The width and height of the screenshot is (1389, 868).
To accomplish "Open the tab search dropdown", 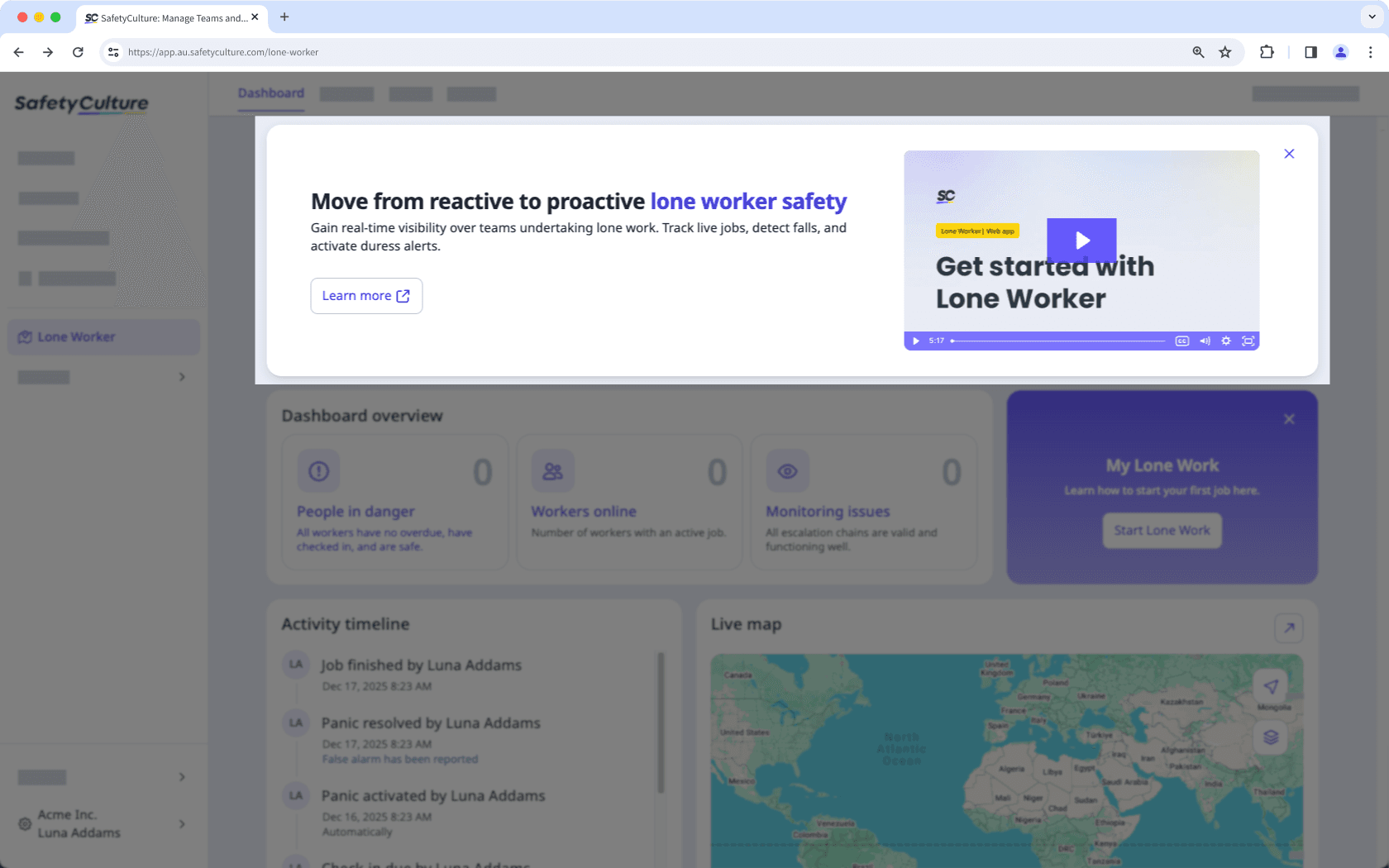I will [x=1372, y=17].
